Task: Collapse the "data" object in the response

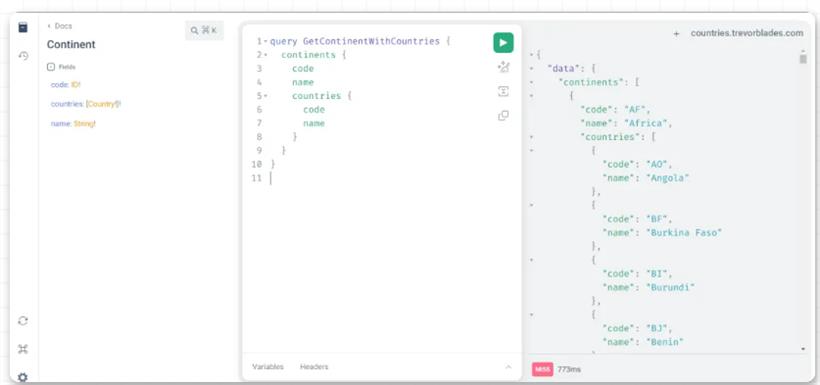Action: click(x=532, y=69)
